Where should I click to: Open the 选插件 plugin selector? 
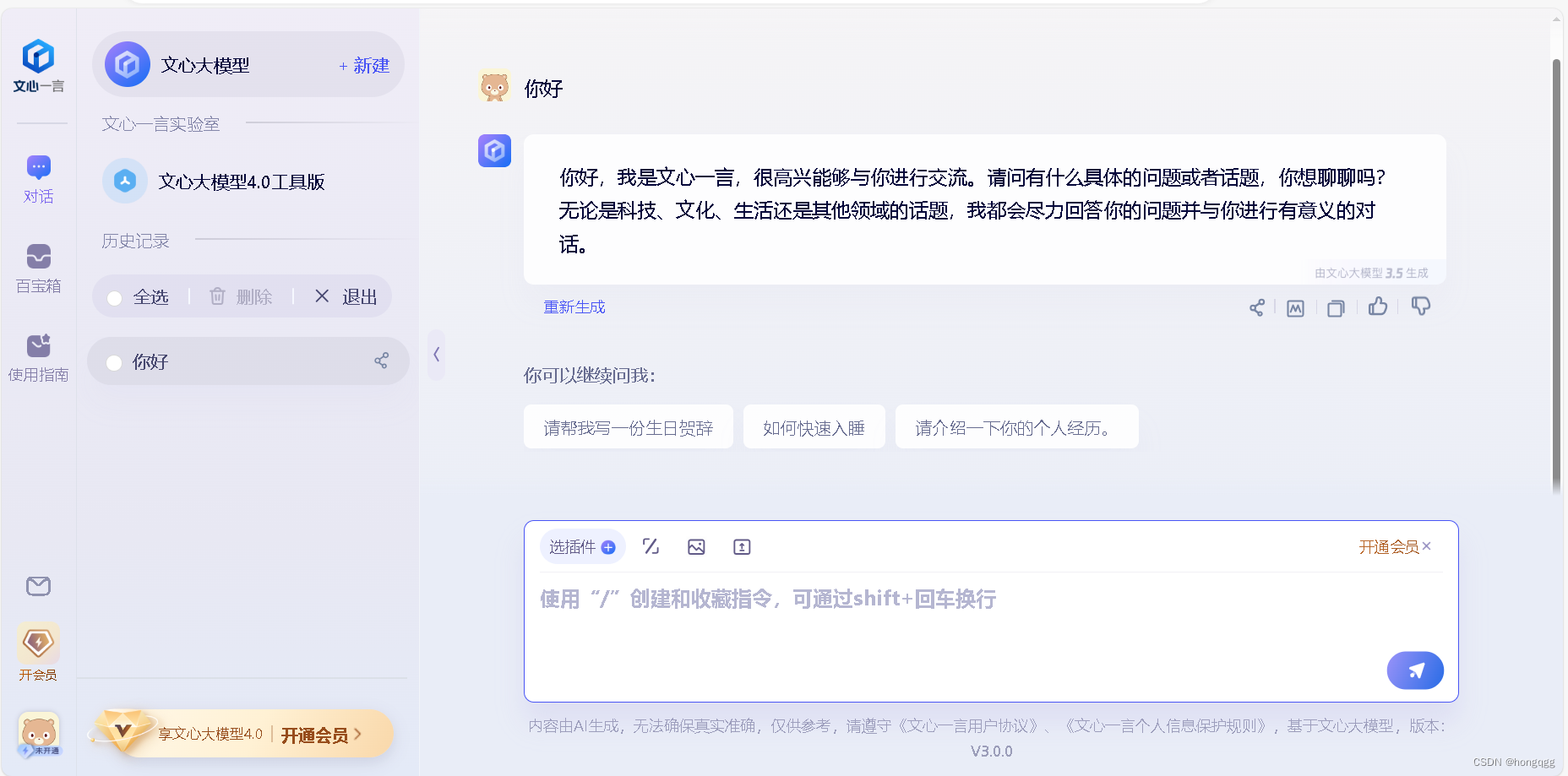click(582, 547)
